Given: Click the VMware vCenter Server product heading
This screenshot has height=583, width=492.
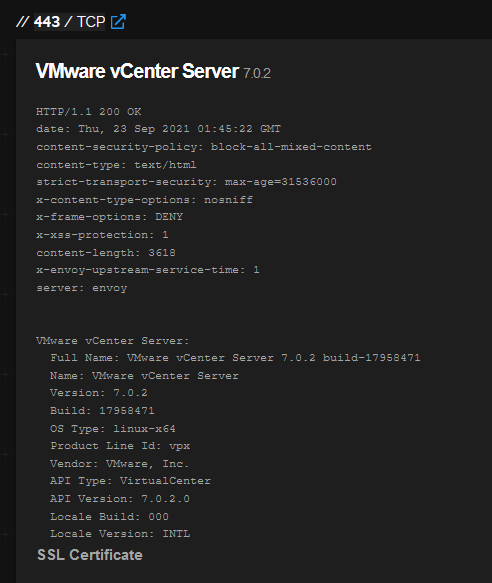Looking at the screenshot, I should point(137,71).
